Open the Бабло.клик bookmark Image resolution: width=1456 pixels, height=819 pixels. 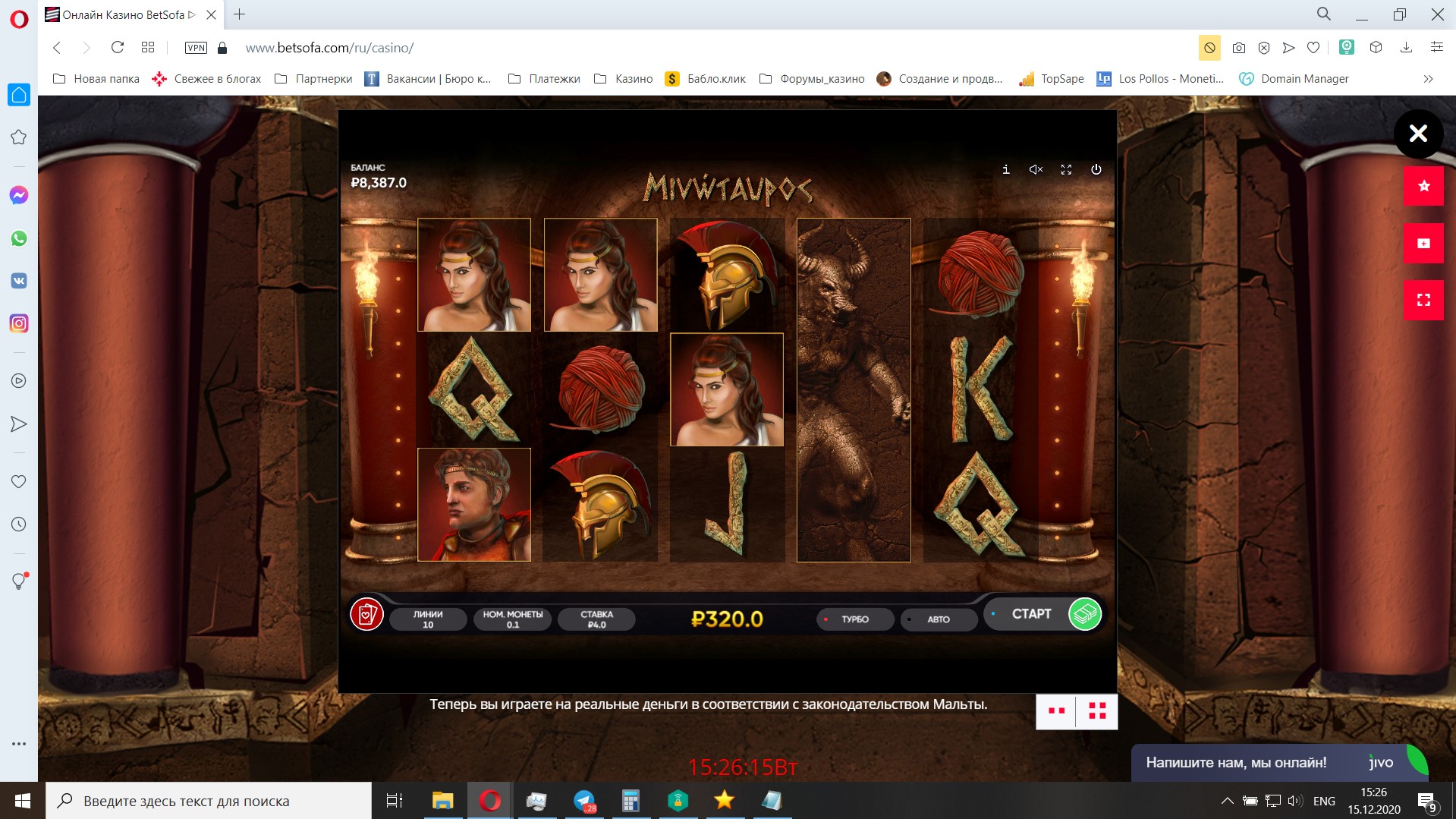point(706,79)
